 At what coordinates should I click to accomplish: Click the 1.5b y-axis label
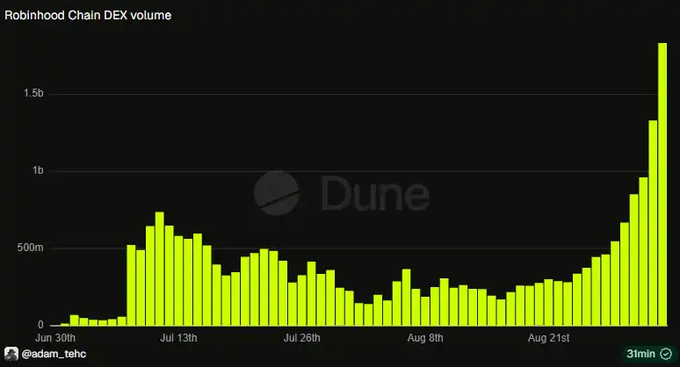coord(33,93)
